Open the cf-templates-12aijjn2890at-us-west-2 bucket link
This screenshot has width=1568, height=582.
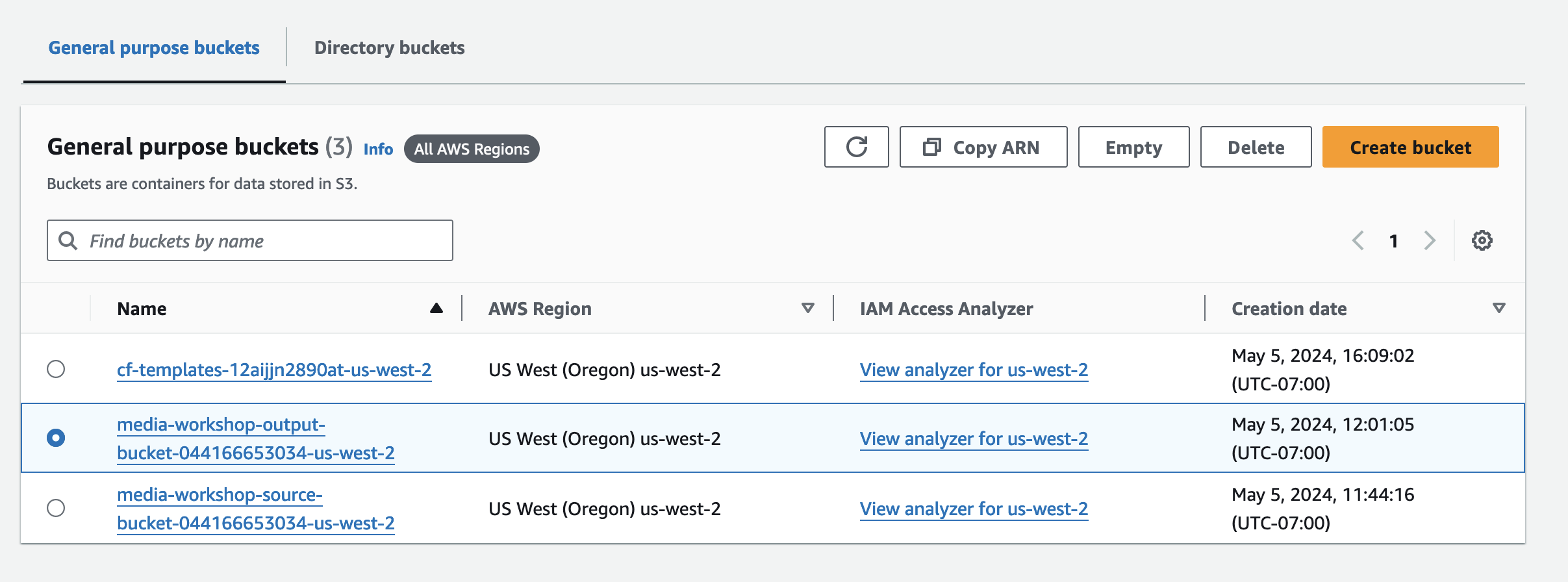274,370
